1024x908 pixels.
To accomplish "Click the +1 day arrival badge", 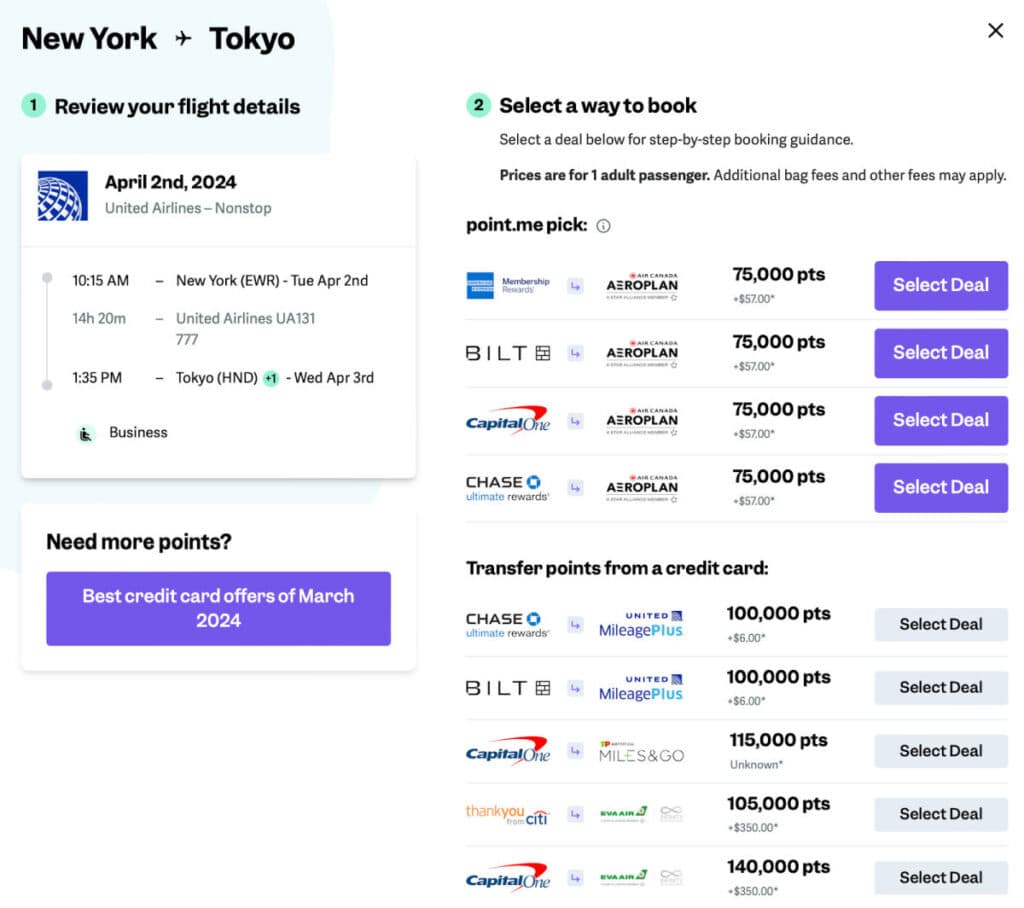I will (x=270, y=378).
